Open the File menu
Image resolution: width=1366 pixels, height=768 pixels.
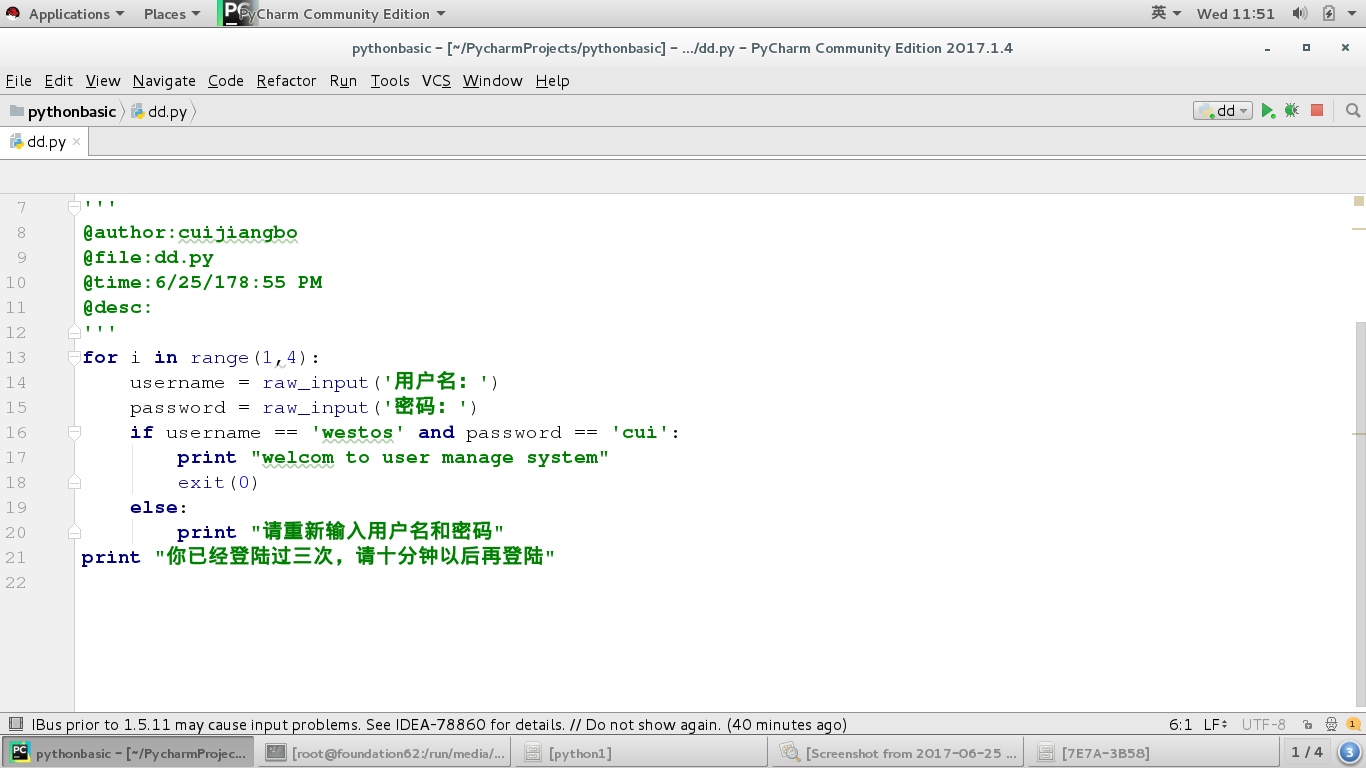click(19, 81)
